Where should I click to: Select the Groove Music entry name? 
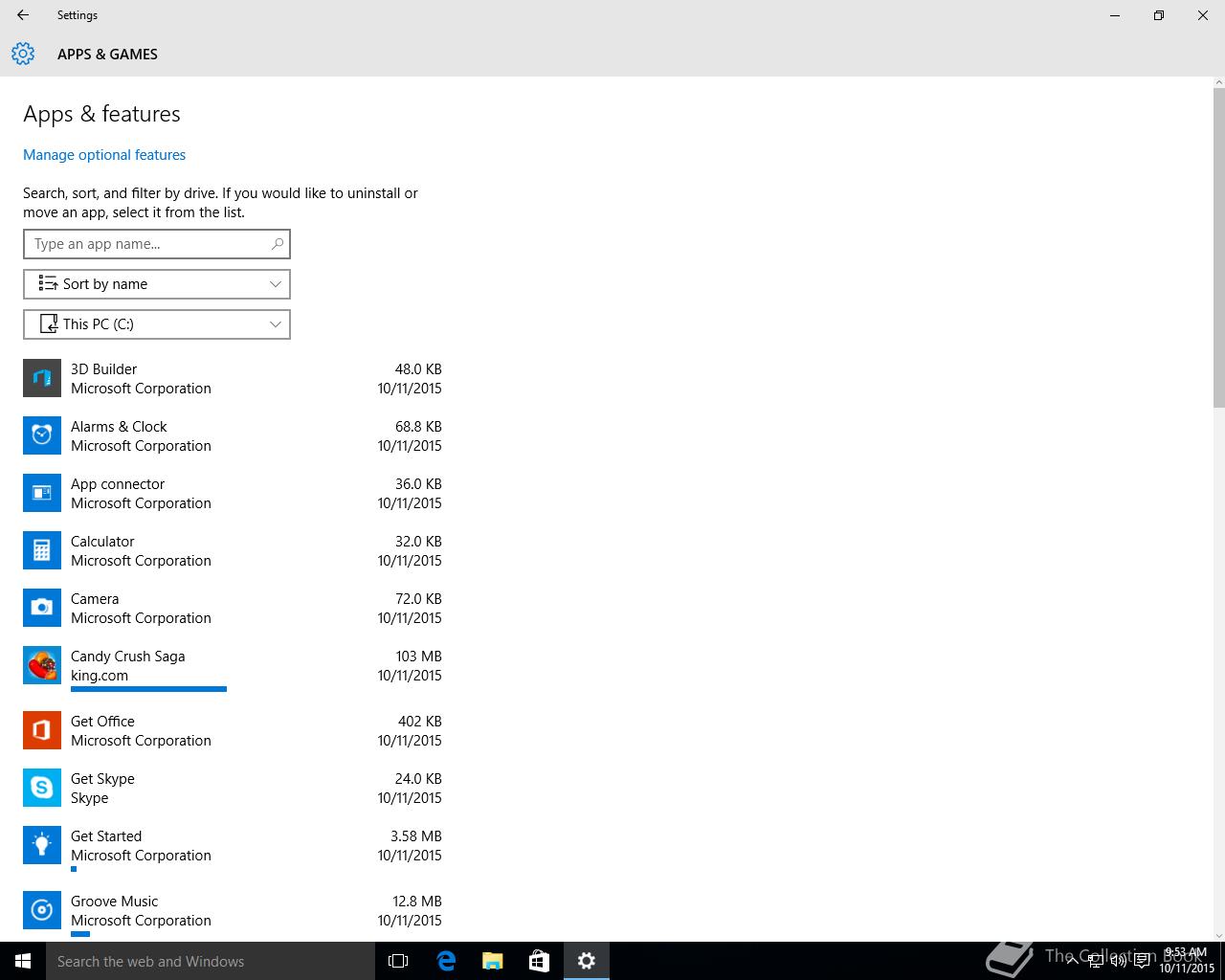tap(114, 902)
